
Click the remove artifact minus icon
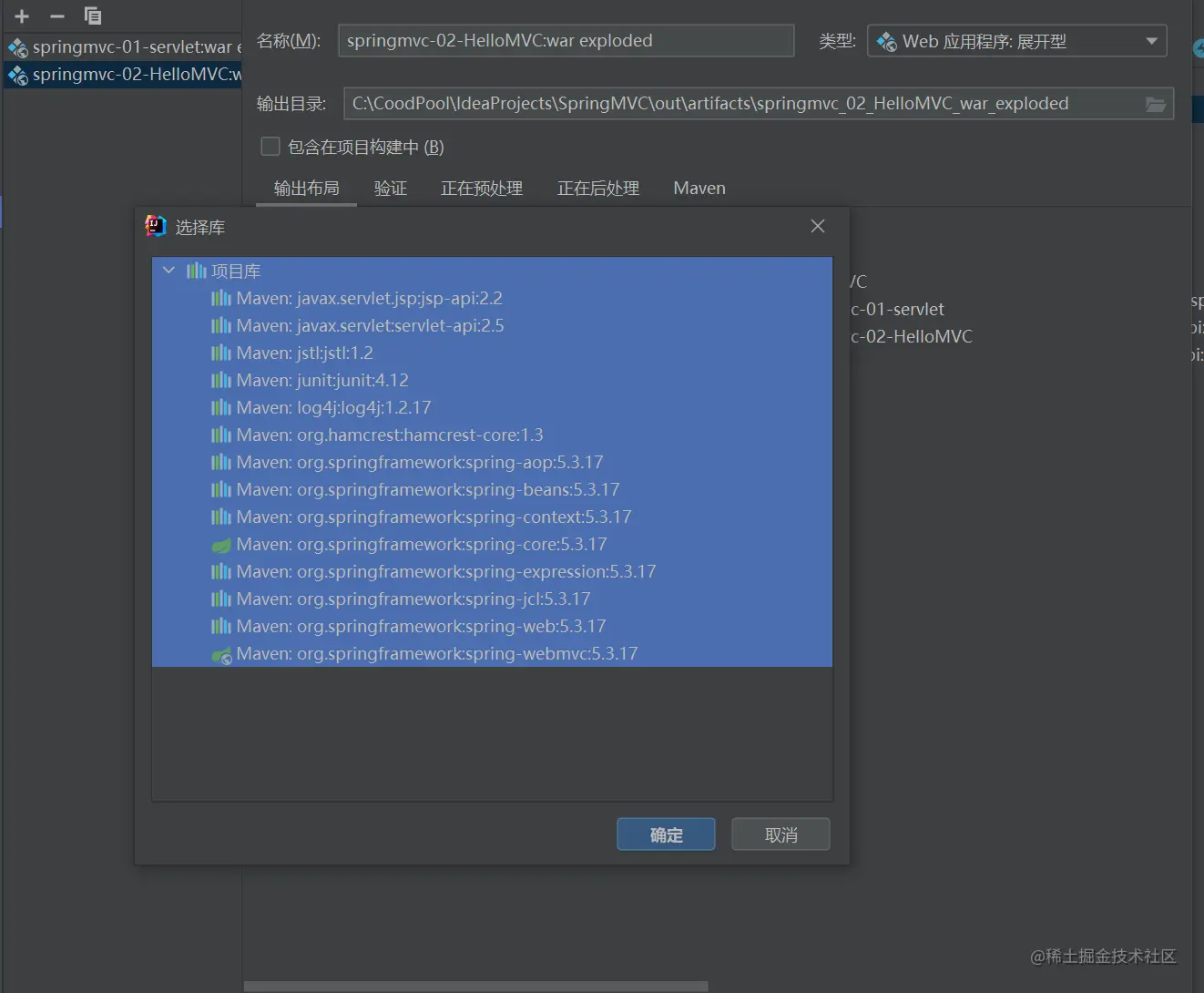56,16
